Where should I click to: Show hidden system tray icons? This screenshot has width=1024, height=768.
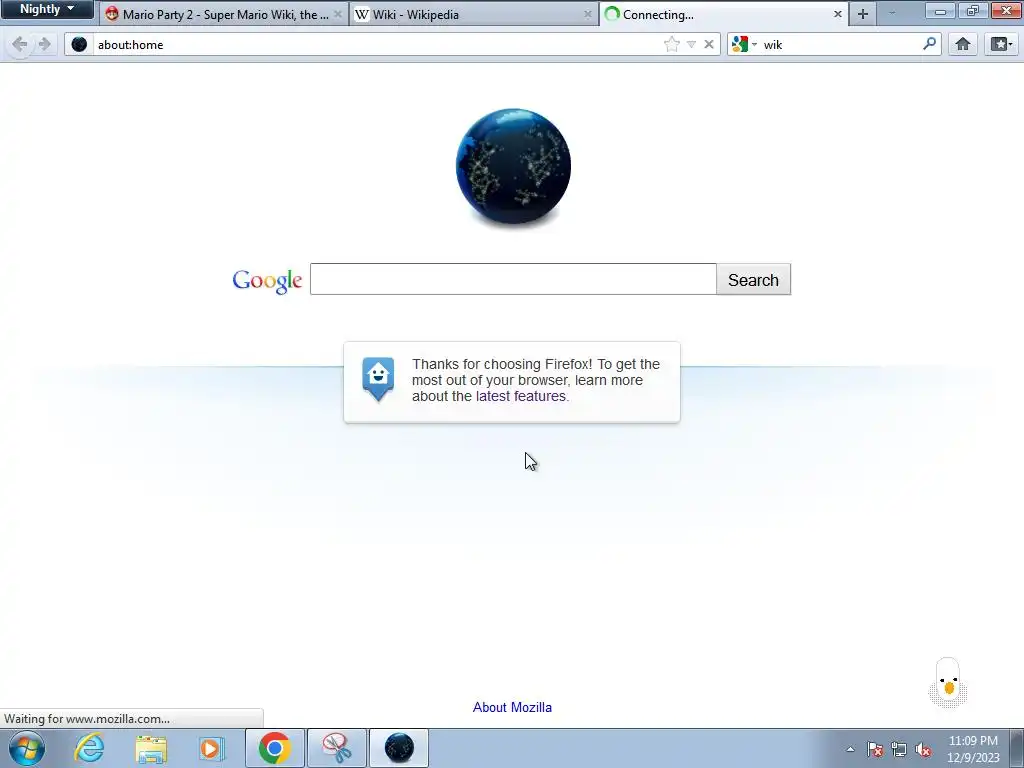coord(850,749)
